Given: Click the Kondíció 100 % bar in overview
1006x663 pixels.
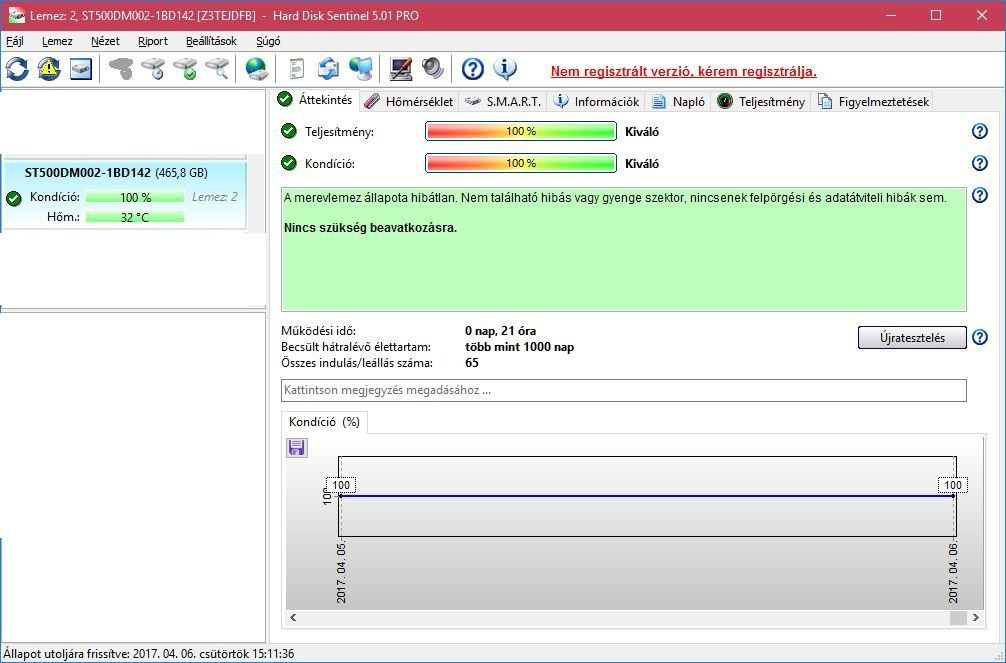Looking at the screenshot, I should [520, 163].
